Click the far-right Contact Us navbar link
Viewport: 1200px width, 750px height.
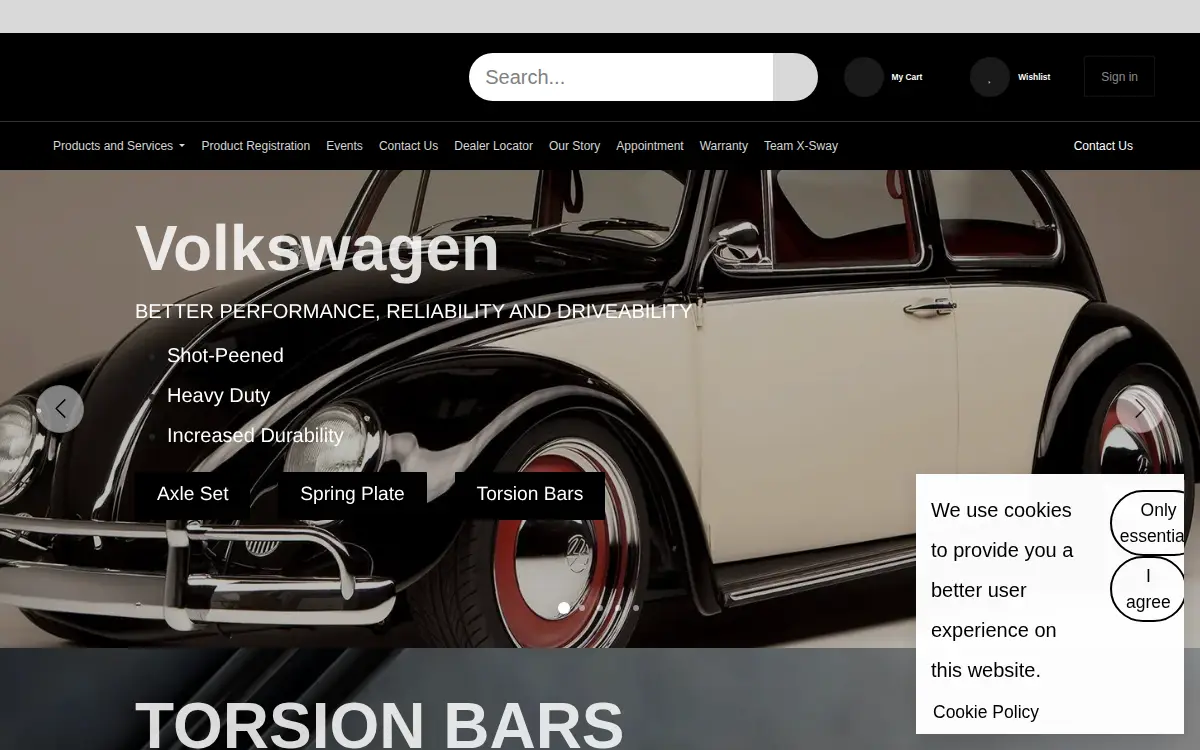click(1103, 146)
